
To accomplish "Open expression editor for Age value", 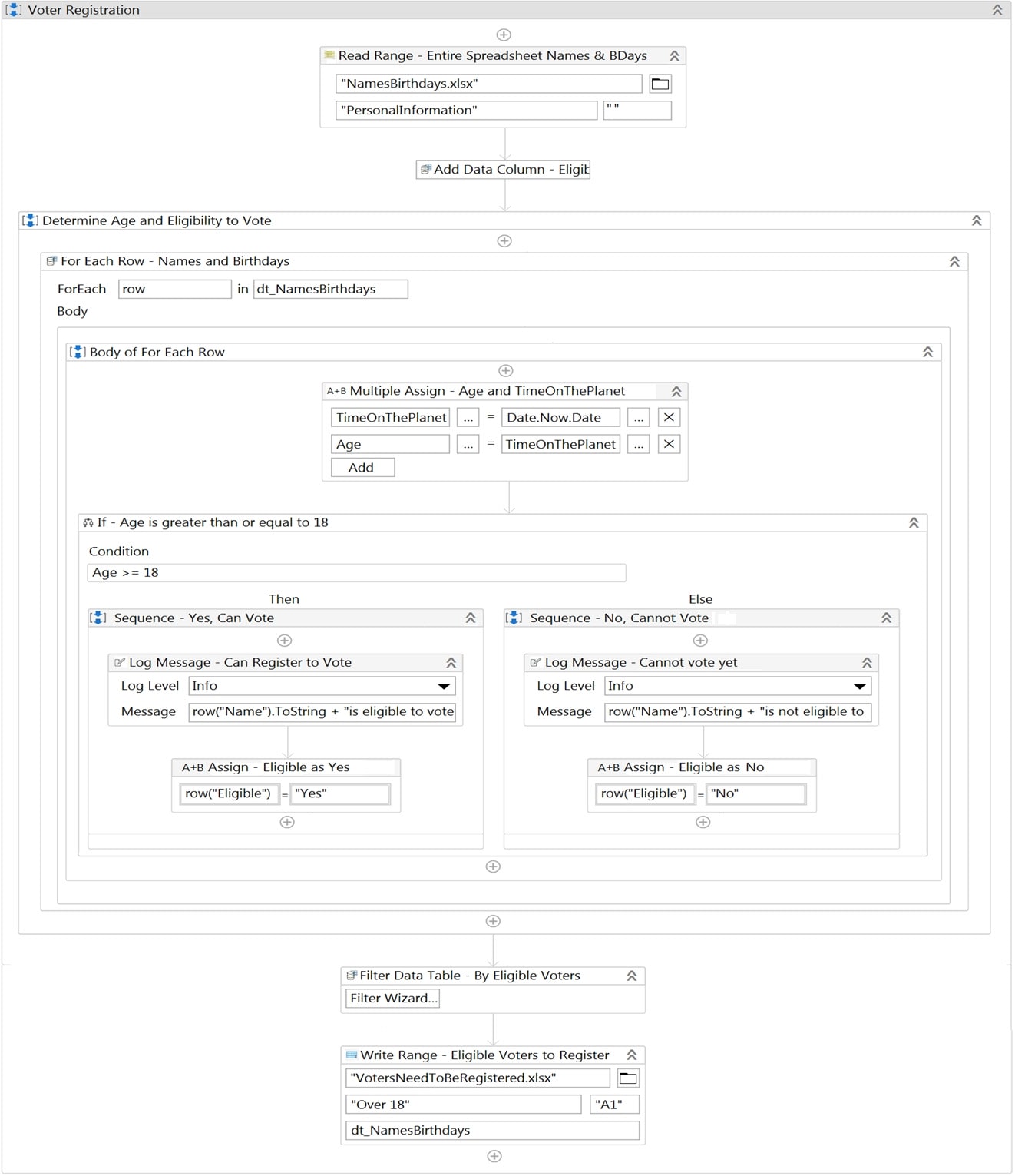I will click(x=639, y=445).
